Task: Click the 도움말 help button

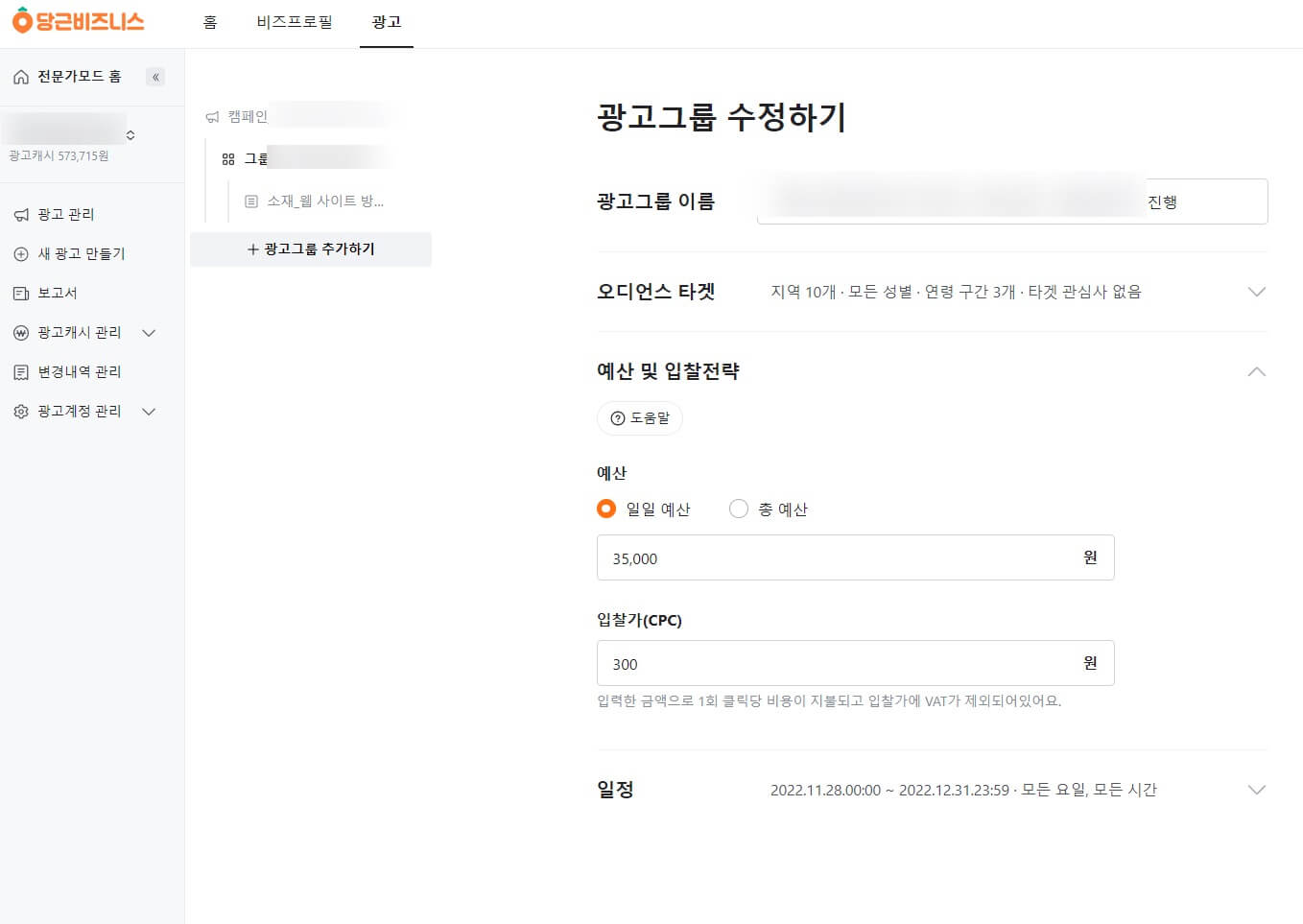Action: point(640,418)
